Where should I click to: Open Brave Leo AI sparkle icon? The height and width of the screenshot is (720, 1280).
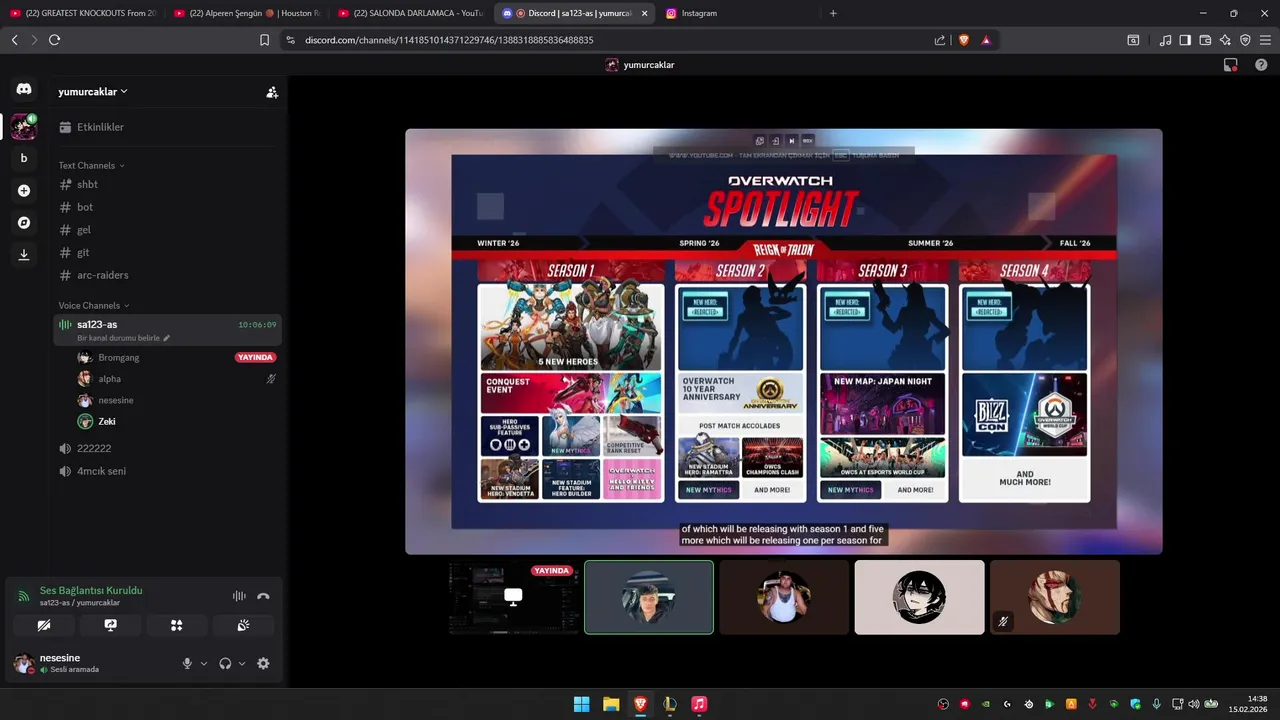click(1225, 40)
